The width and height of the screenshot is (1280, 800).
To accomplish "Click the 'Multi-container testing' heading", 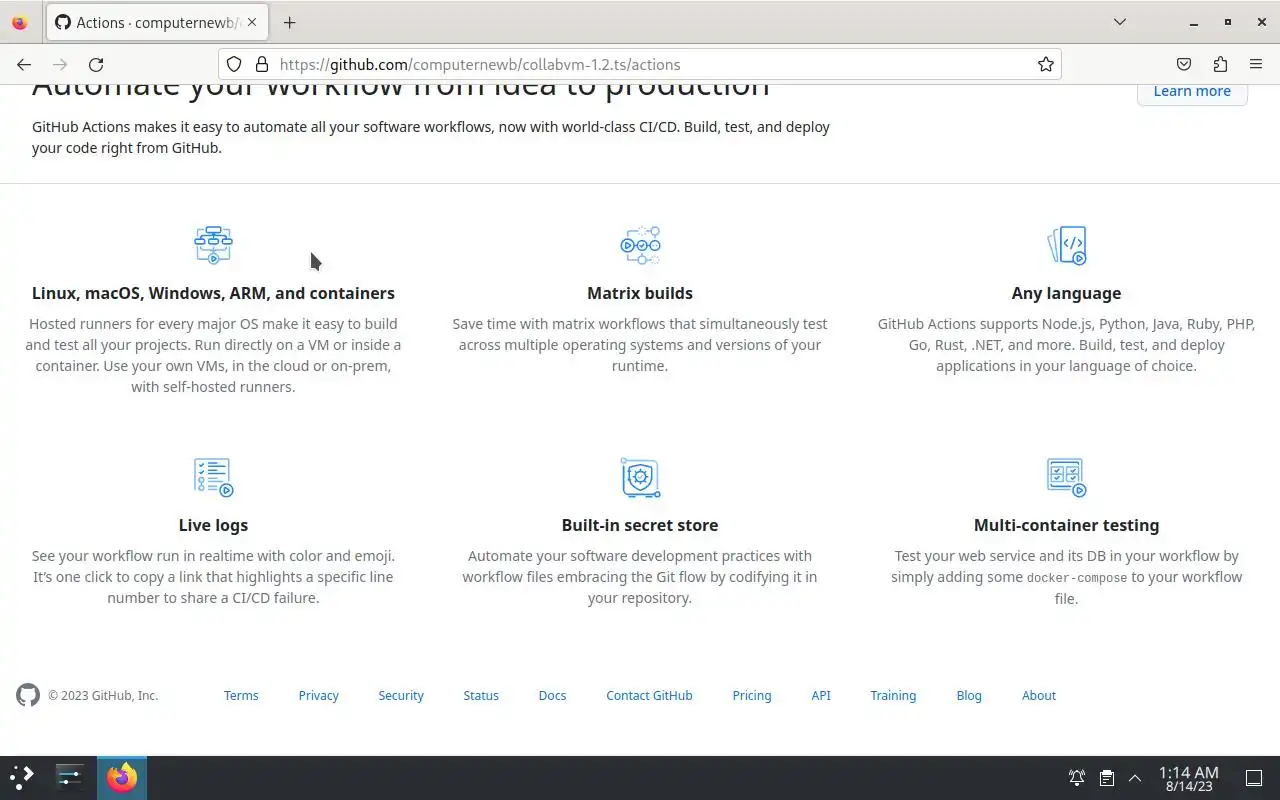I will pos(1066,525).
